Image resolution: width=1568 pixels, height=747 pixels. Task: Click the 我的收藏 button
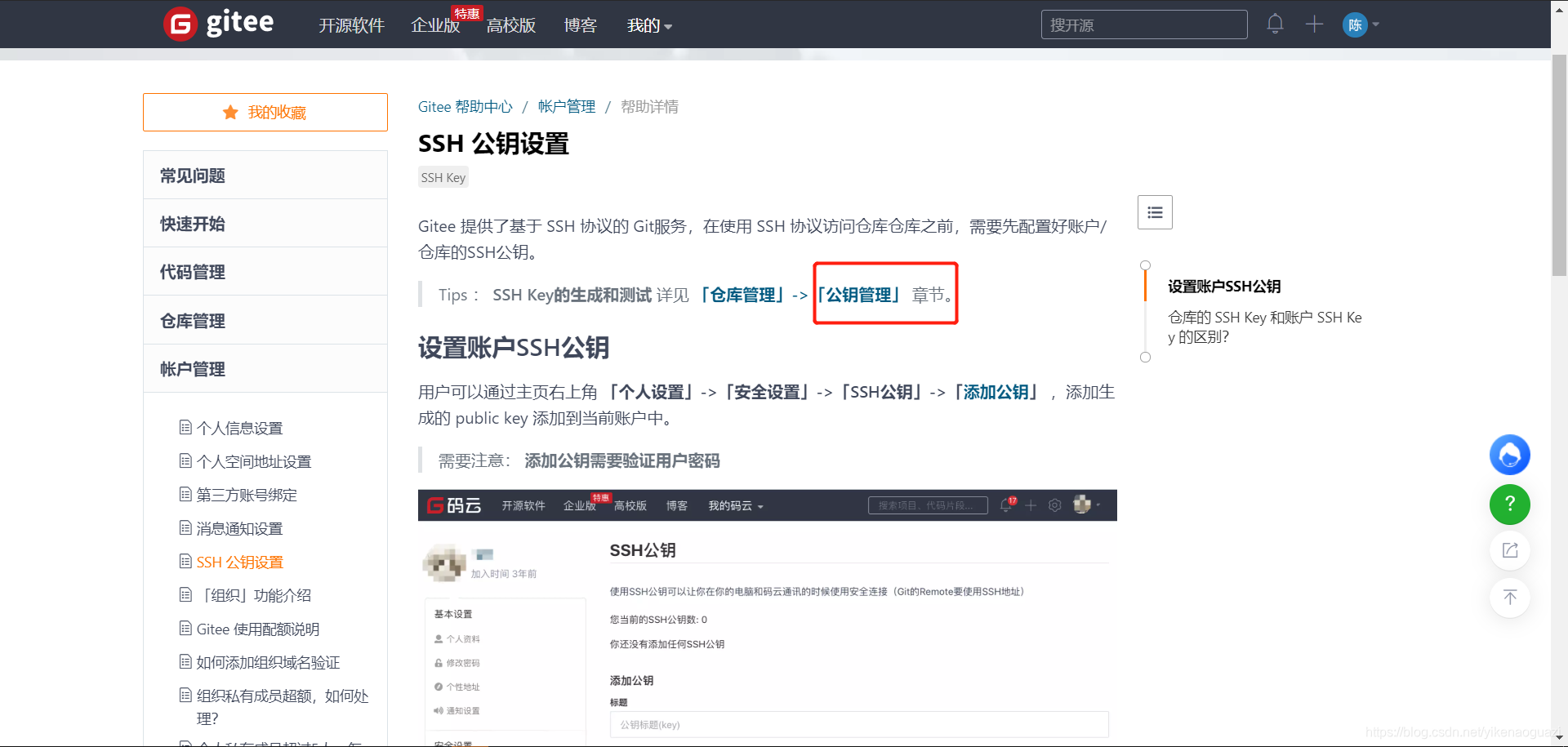[x=265, y=112]
